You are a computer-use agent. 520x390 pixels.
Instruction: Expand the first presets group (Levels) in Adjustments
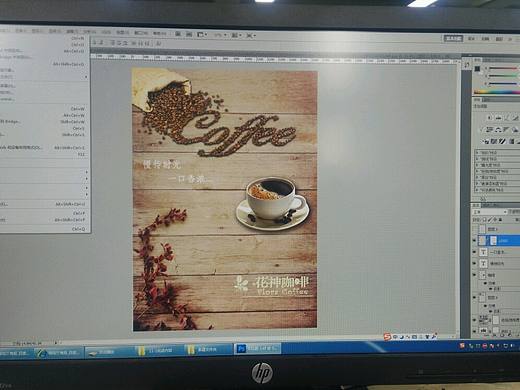(x=477, y=152)
